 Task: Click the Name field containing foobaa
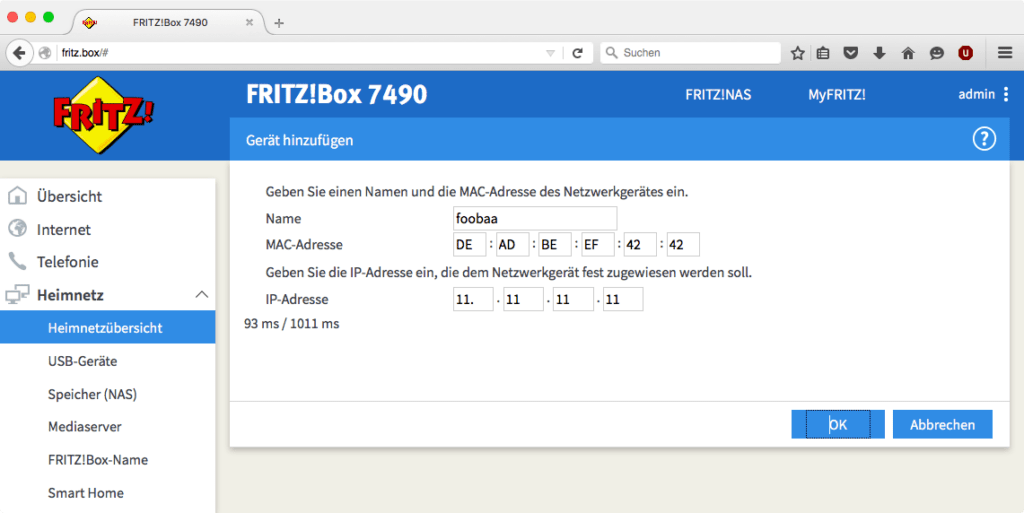[x=535, y=218]
